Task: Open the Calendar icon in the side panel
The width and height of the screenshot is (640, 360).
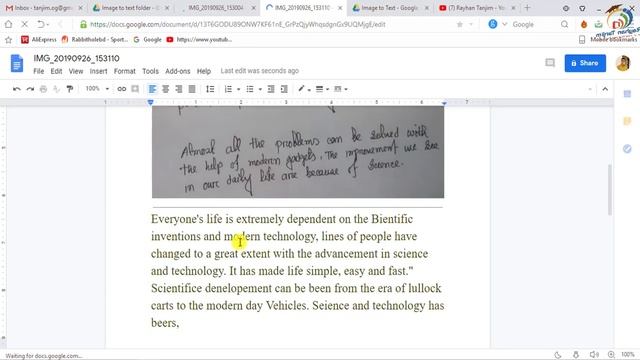Action: coord(627,94)
